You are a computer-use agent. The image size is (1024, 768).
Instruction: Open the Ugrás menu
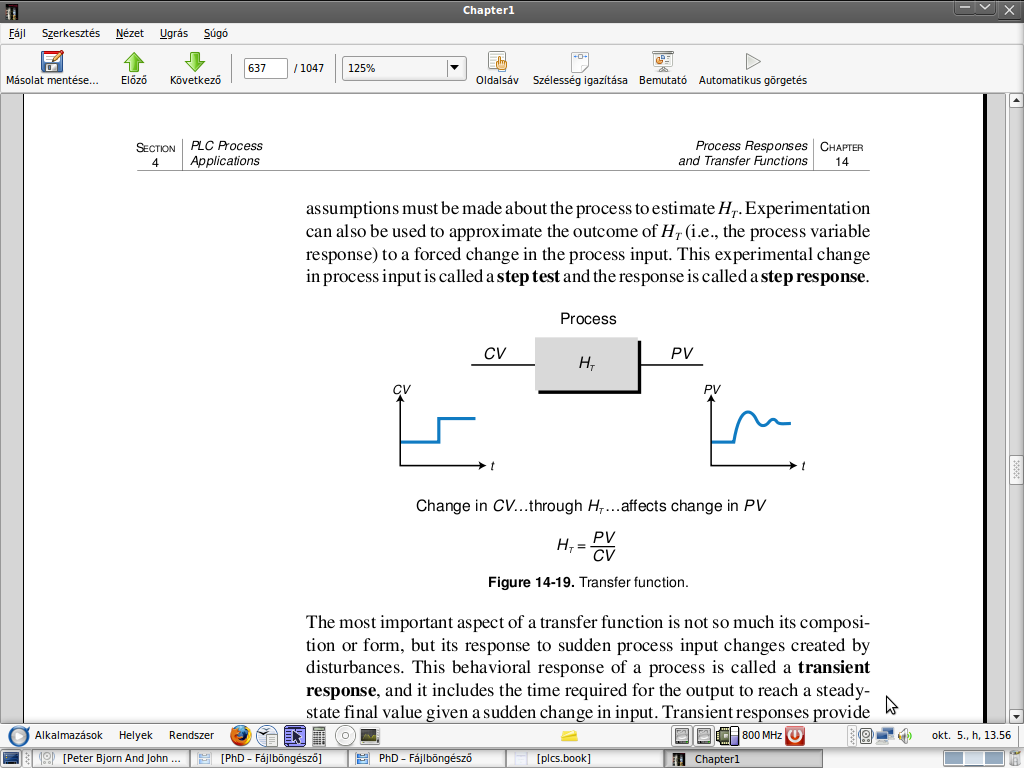(174, 33)
